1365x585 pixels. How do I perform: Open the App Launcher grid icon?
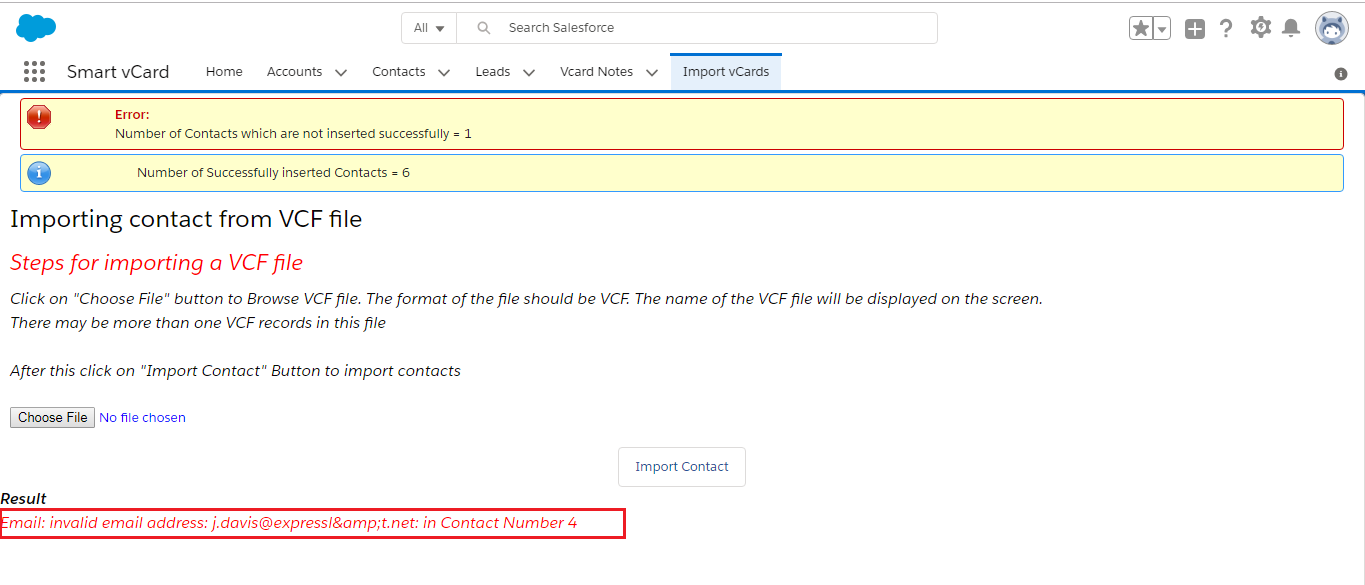[x=35, y=72]
